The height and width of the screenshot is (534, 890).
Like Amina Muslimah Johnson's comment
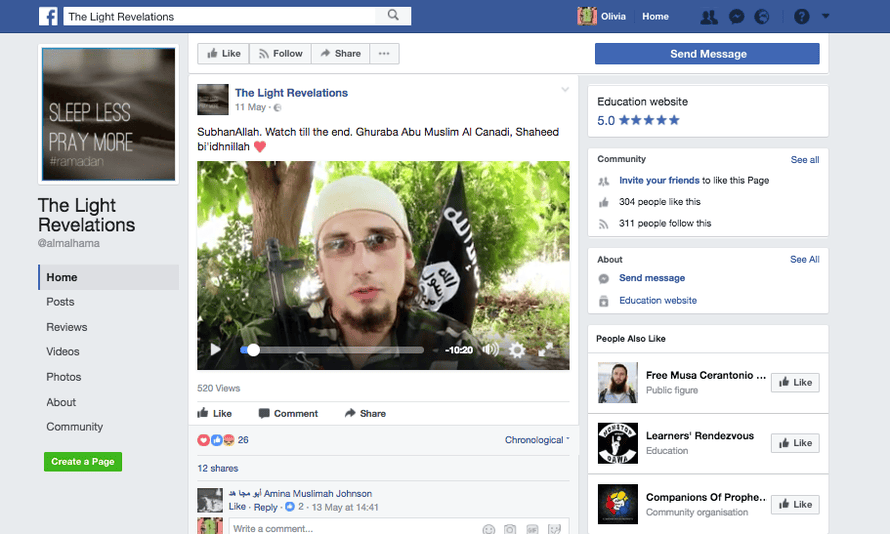click(237, 507)
